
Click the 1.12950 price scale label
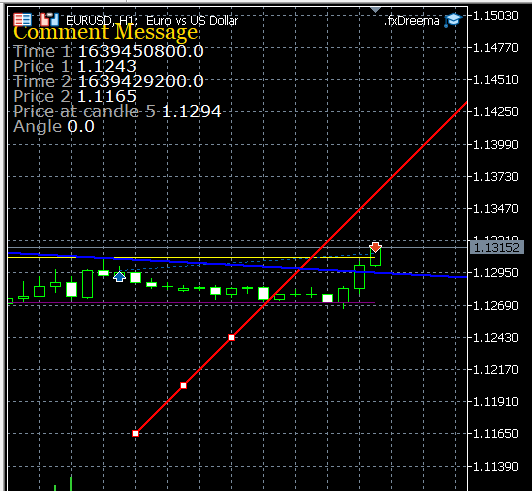495,272
